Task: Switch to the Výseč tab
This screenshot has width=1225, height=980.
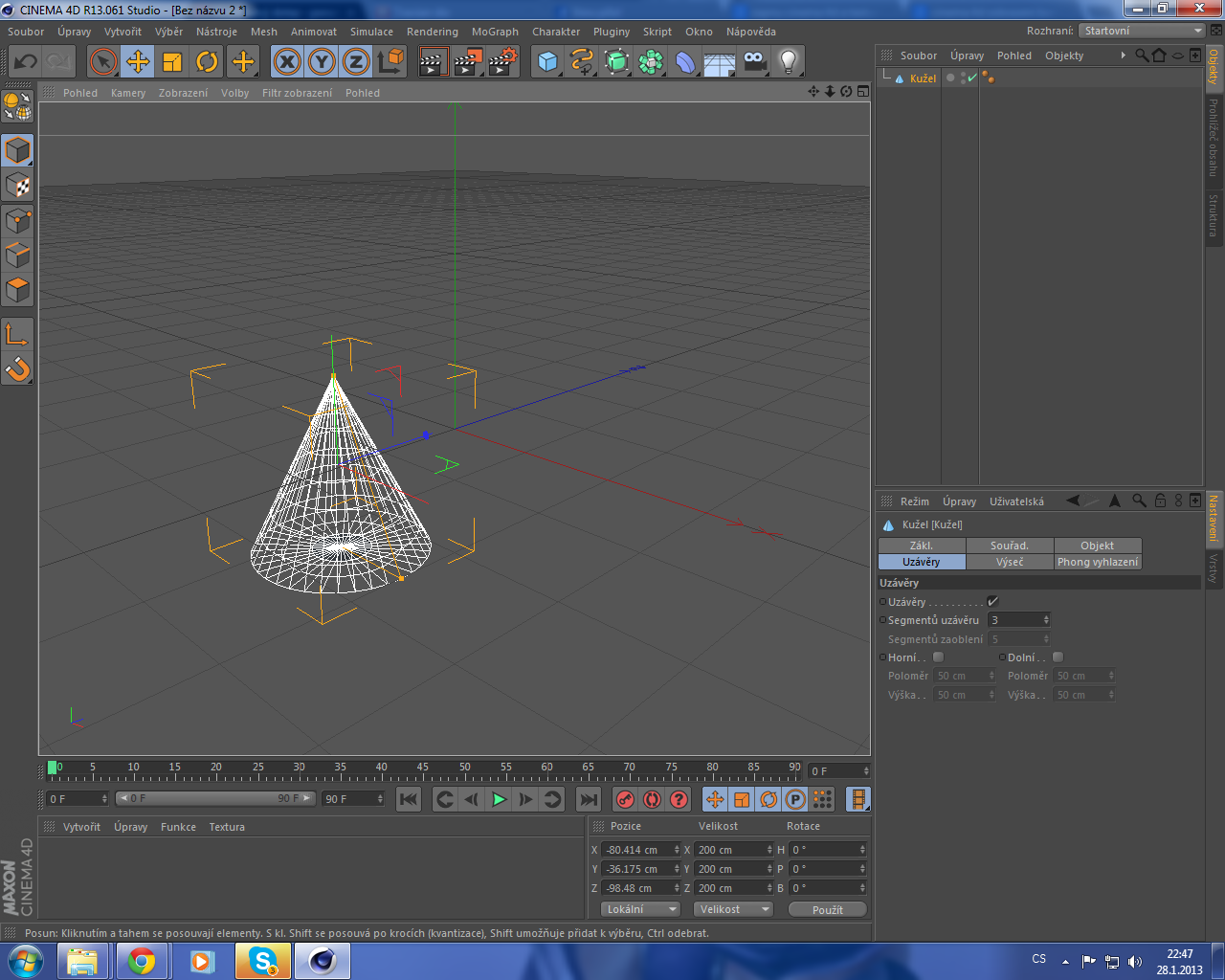Action: (x=1010, y=562)
